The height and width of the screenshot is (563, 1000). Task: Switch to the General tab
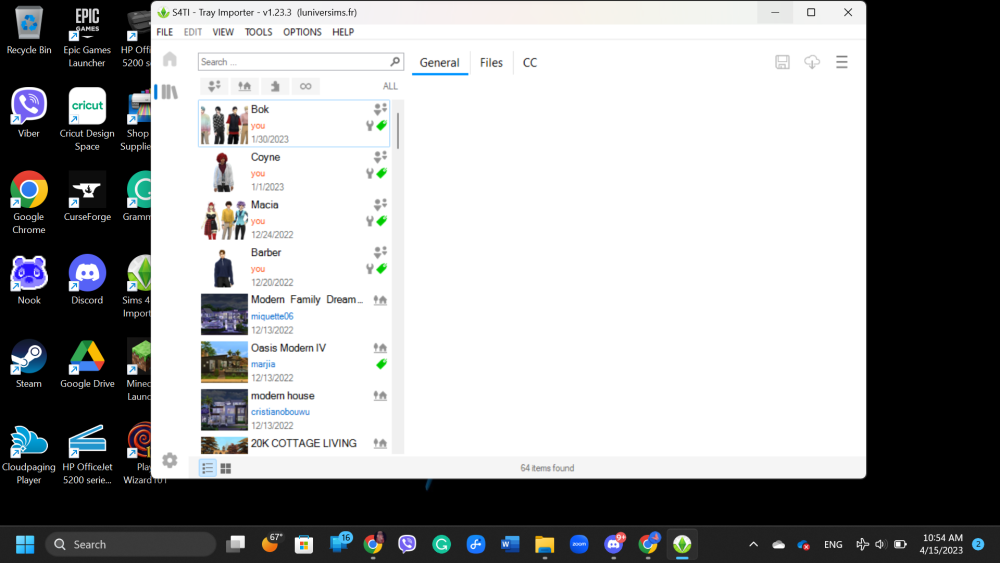pos(439,62)
